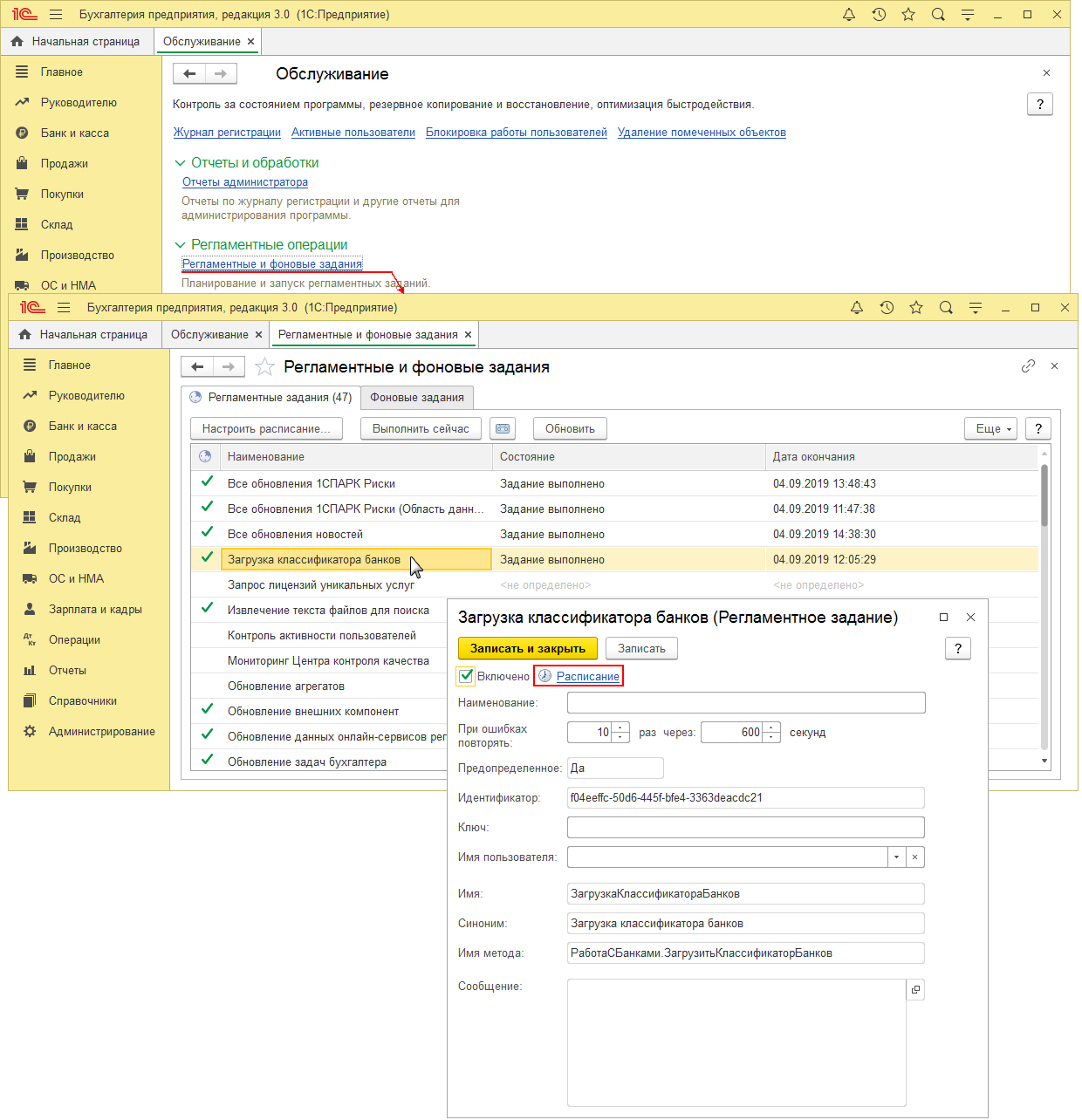This screenshot has width=1082, height=1120.
Task: Go forward using arrow in front window
Action: [x=229, y=366]
